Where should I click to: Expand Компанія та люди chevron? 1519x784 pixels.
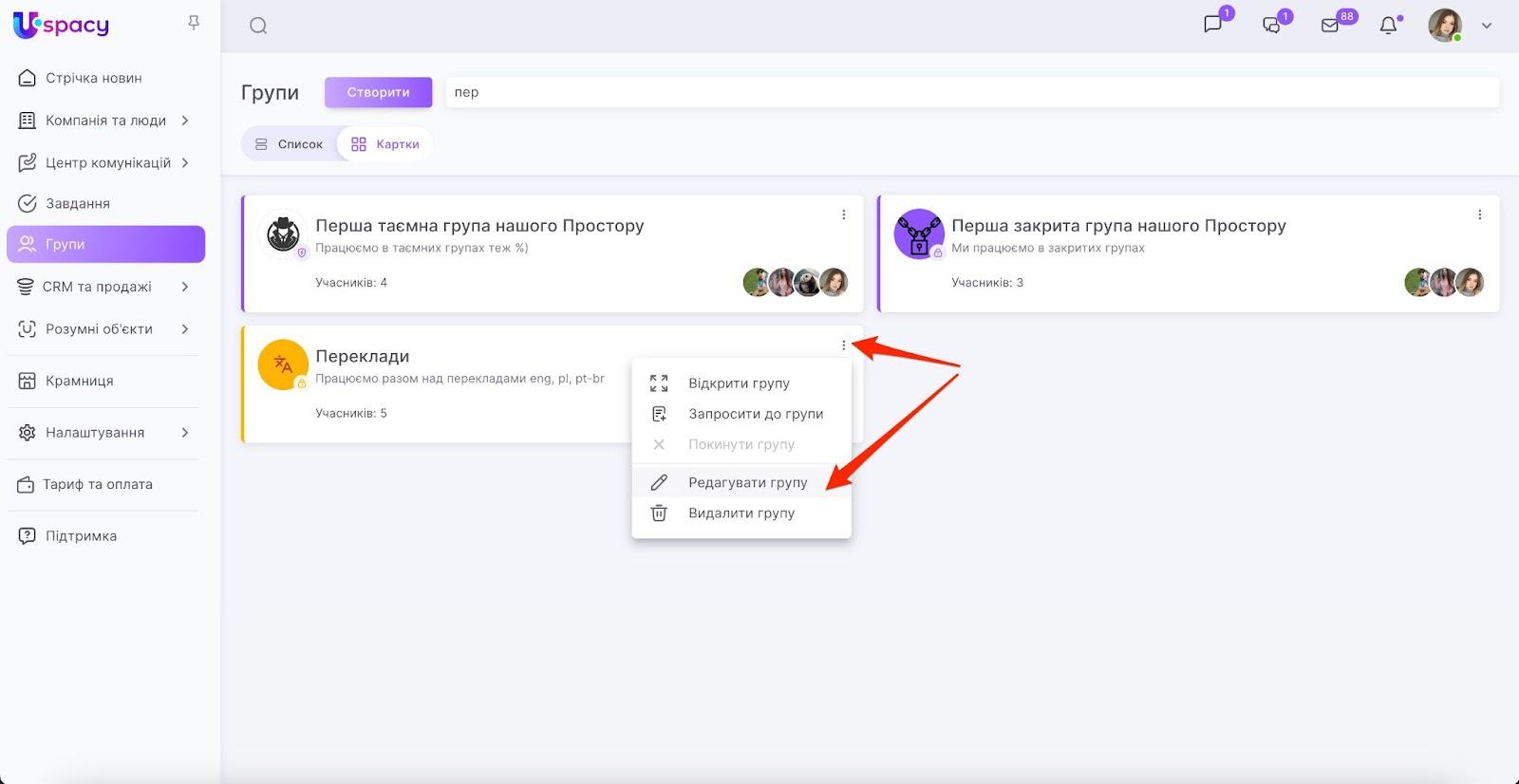tap(185, 121)
